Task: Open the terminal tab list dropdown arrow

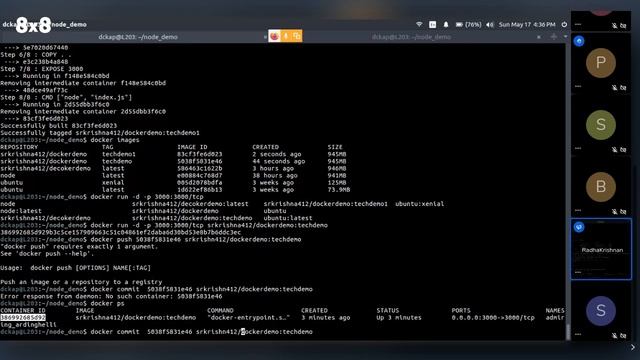Action: click(565, 37)
